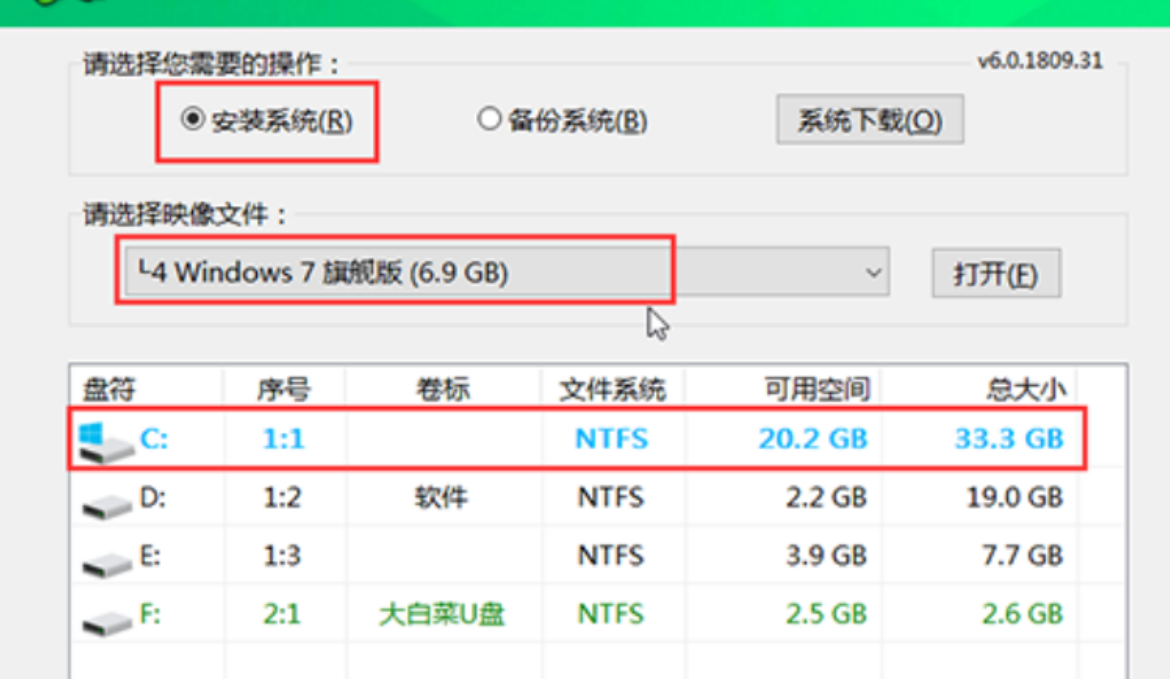Click the NTFS cell in the F: row
The width and height of the screenshot is (1170, 679).
pos(610,613)
